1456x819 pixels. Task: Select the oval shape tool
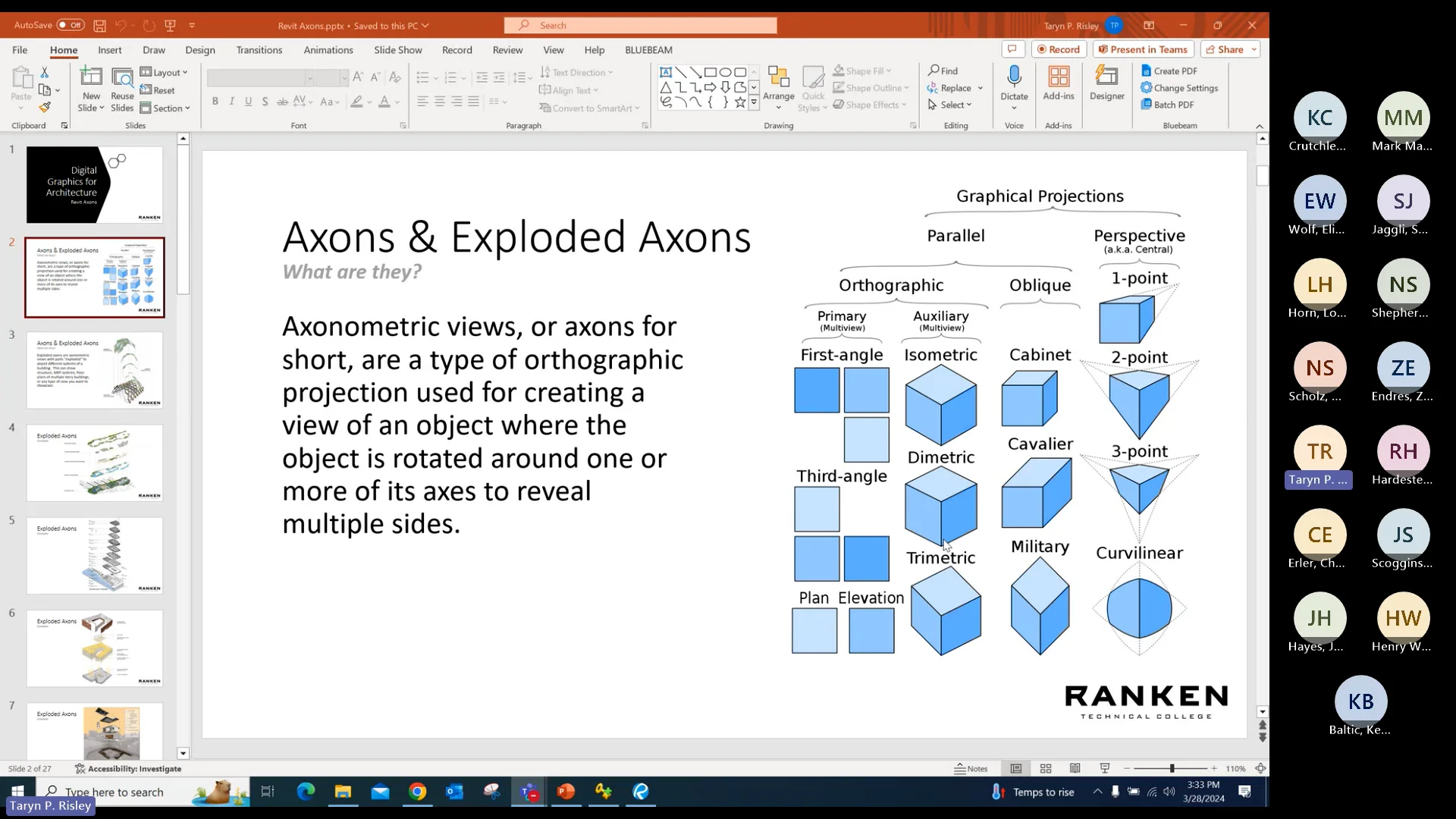tap(726, 71)
